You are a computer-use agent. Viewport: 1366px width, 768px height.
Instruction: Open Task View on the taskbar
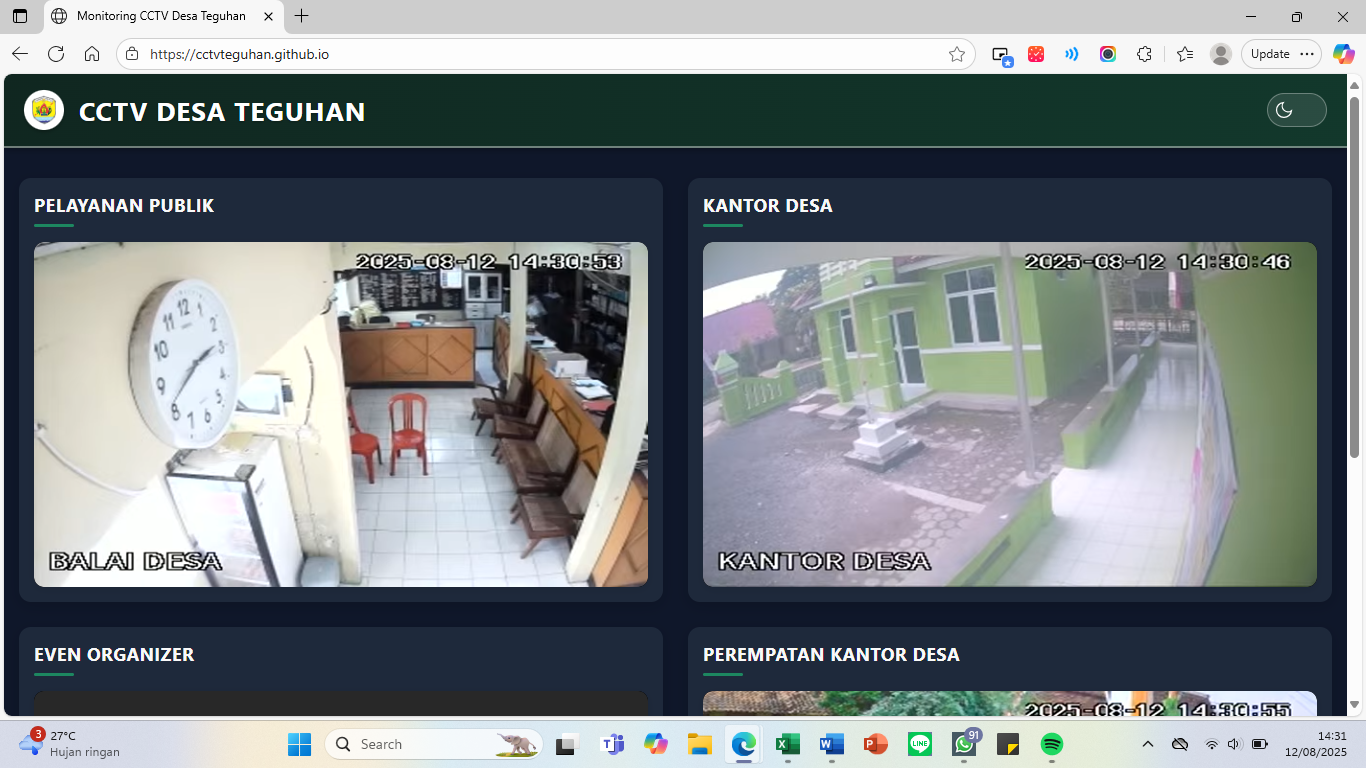pos(568,744)
